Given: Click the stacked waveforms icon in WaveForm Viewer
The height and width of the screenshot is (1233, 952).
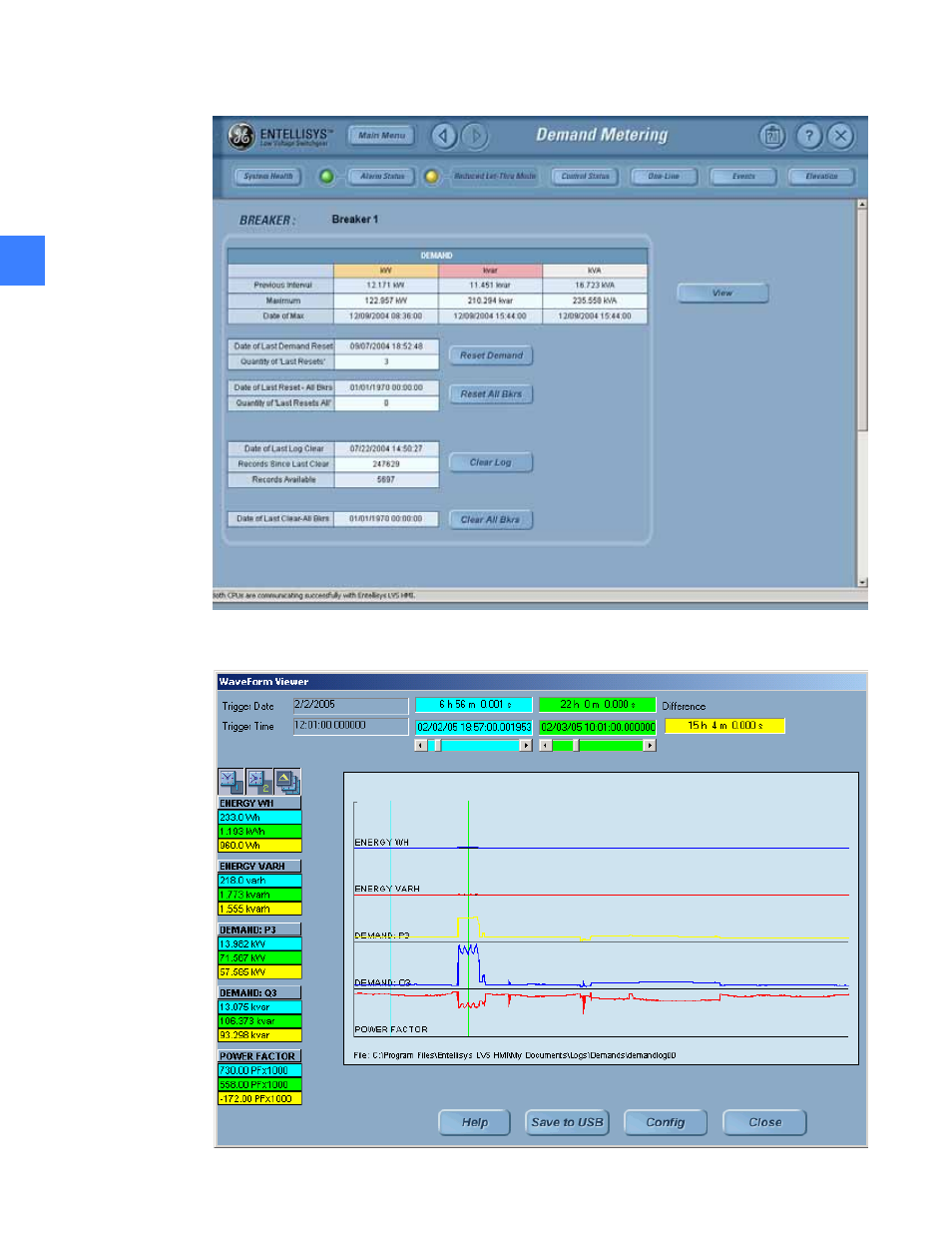Looking at the screenshot, I should pyautogui.click(x=287, y=781).
